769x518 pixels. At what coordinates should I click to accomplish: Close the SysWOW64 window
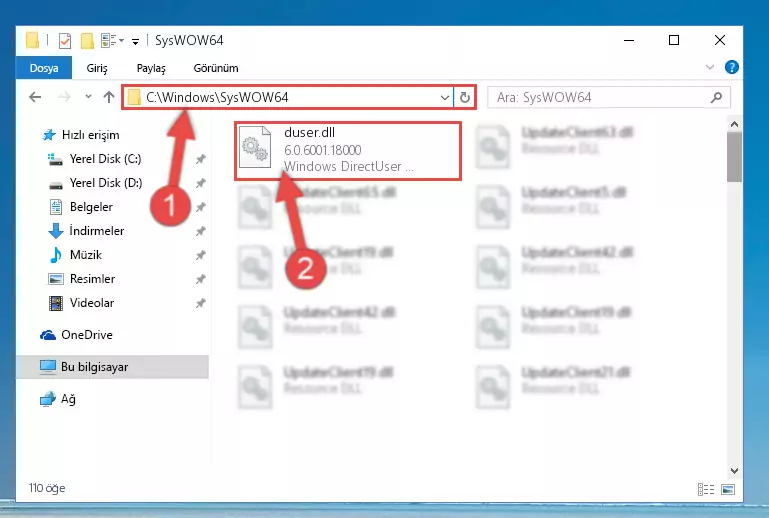point(719,40)
